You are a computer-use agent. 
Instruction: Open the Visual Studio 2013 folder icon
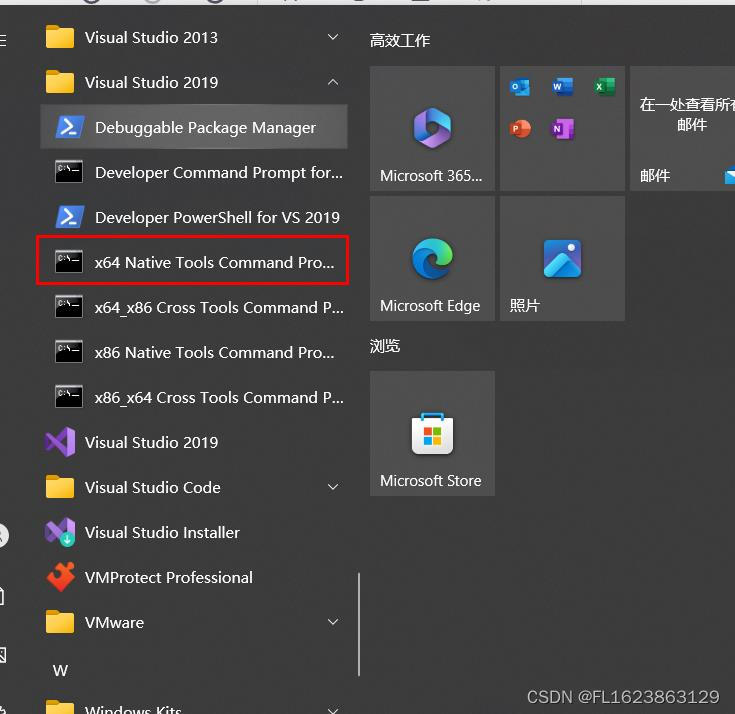[x=60, y=37]
